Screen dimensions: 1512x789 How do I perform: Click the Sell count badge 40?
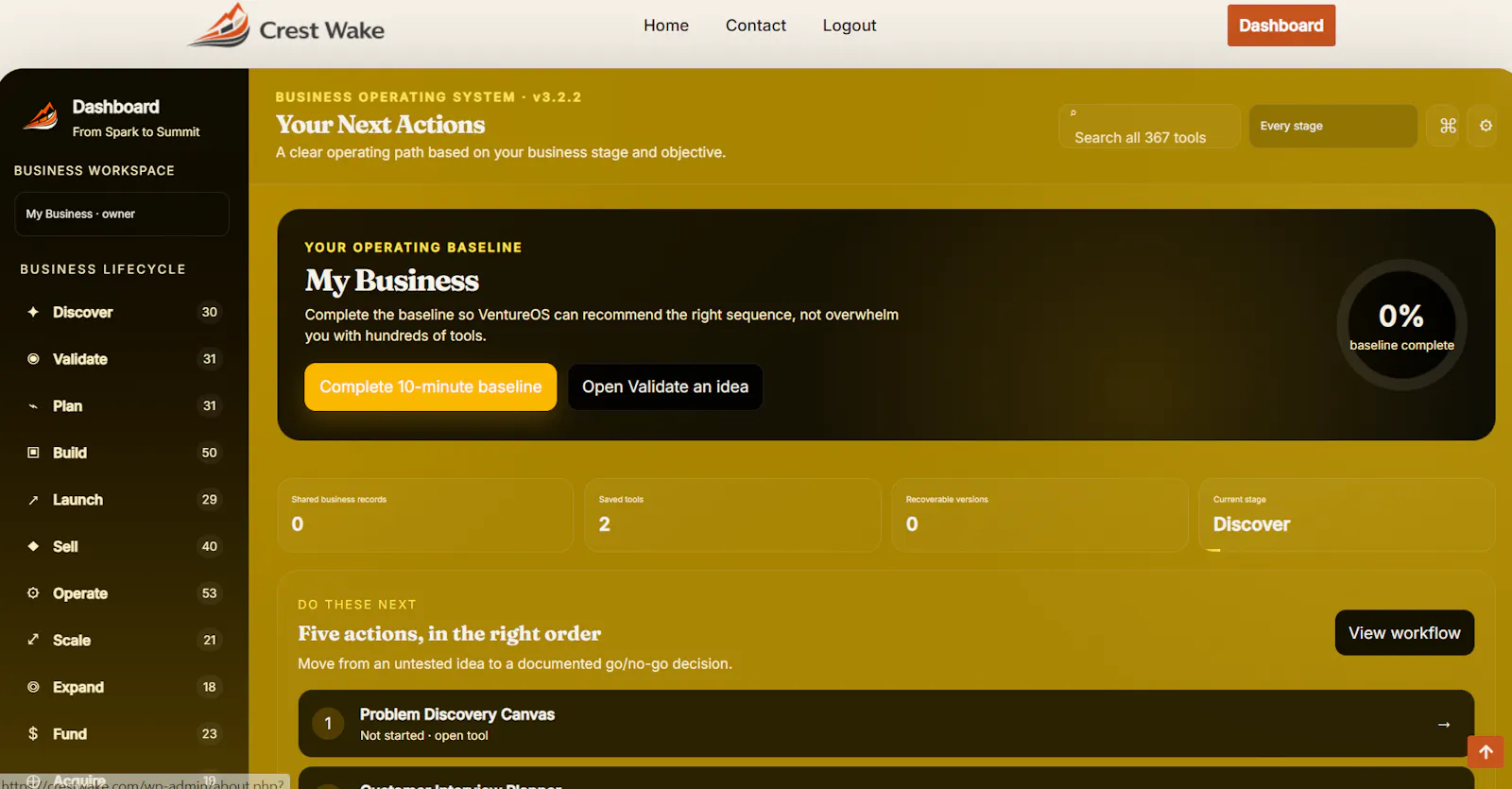click(x=210, y=546)
